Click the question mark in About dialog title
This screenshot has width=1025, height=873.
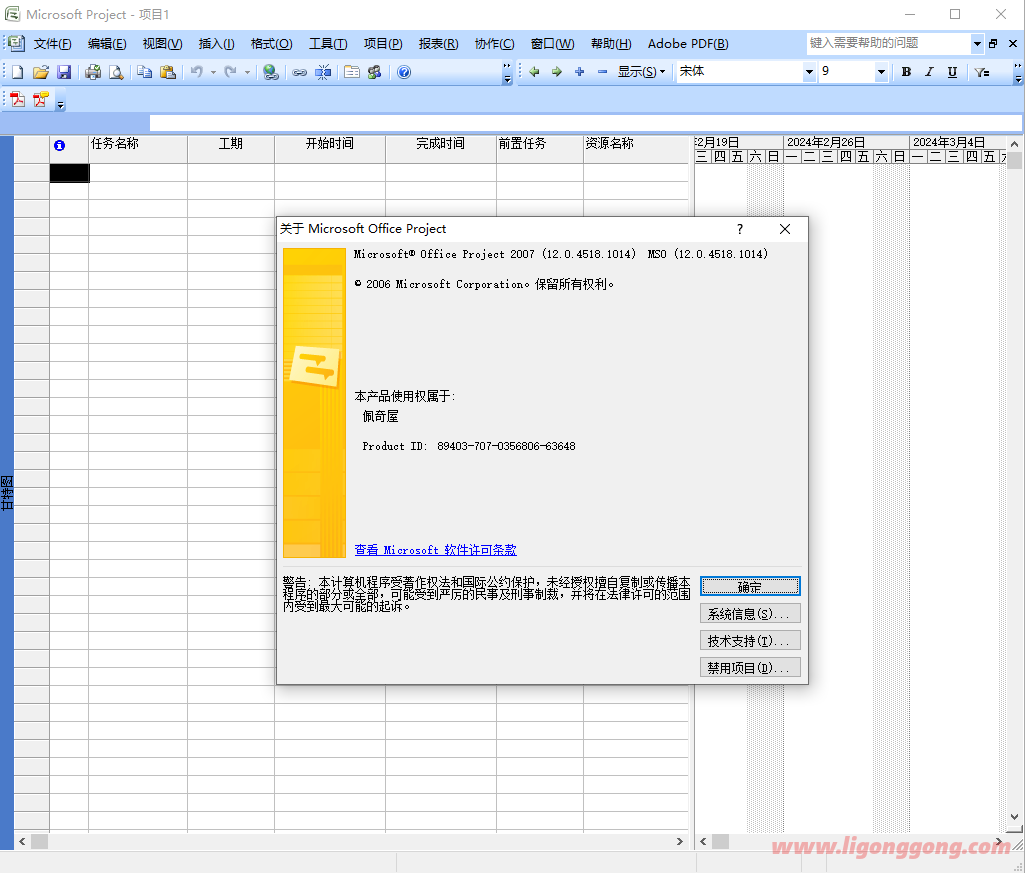tap(739, 229)
